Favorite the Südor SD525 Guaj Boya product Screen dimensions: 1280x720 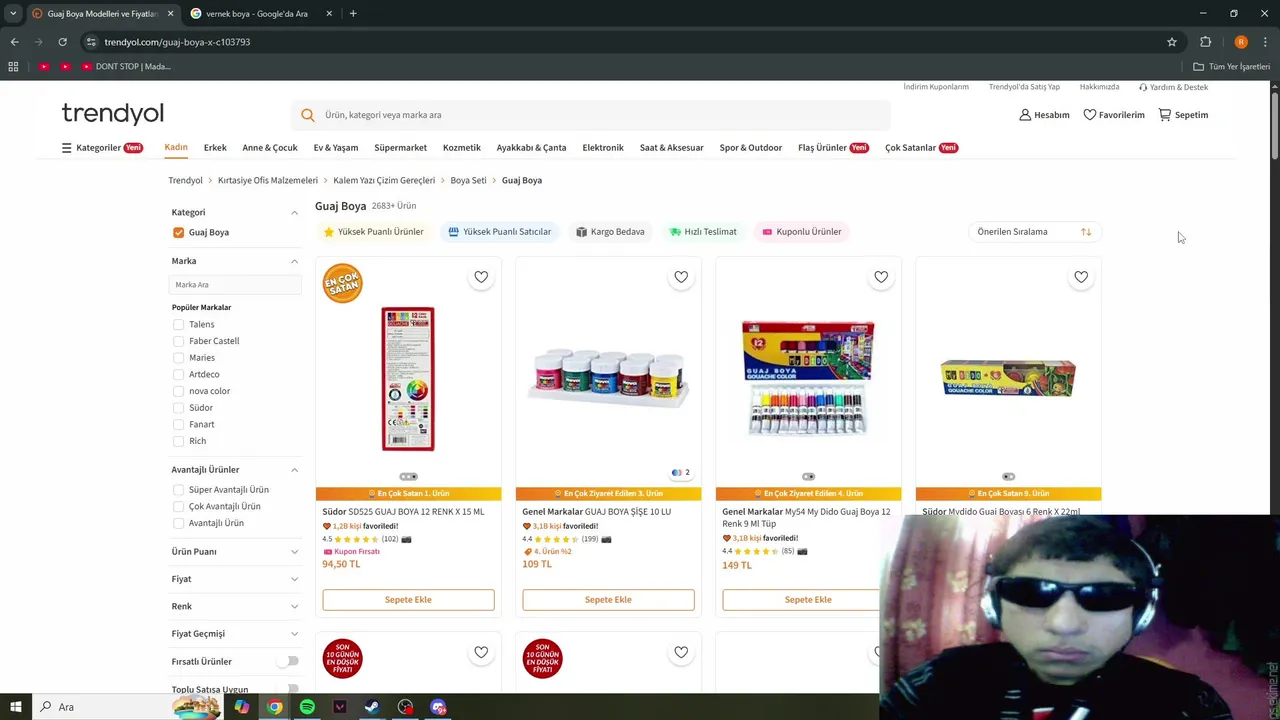click(481, 277)
